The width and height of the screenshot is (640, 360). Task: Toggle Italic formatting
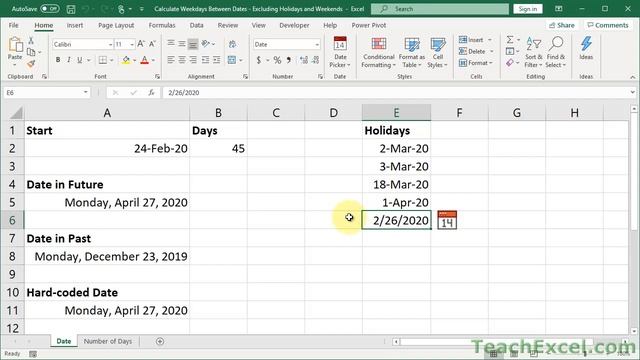pos(69,60)
